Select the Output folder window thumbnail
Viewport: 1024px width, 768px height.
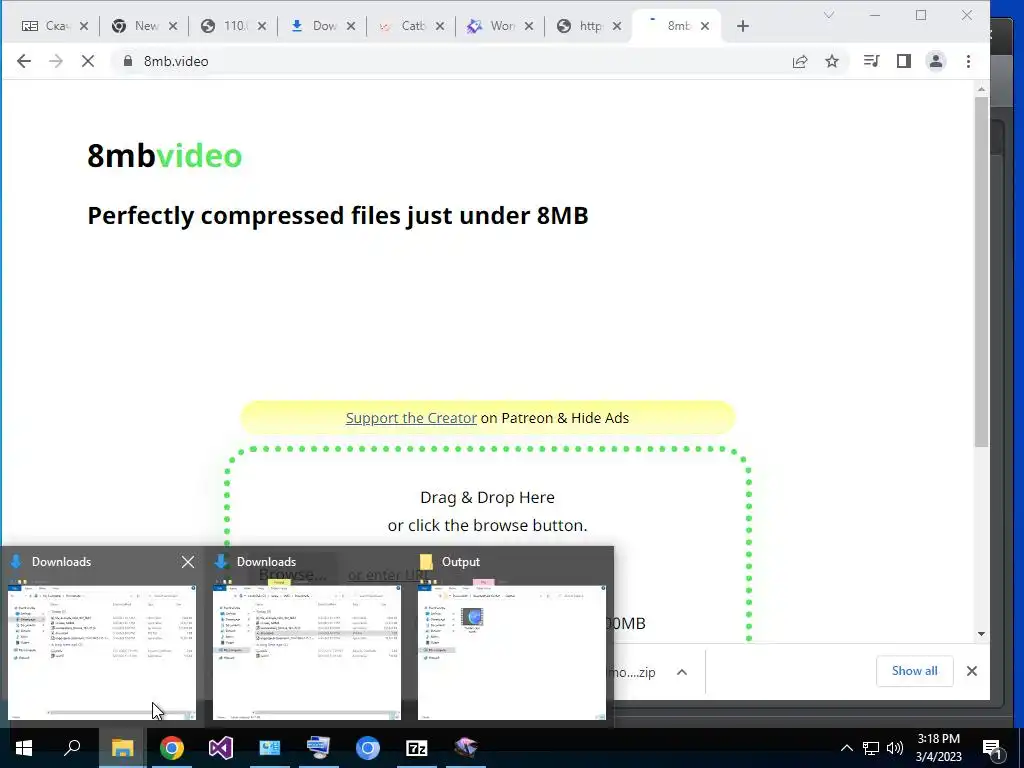tap(512, 652)
